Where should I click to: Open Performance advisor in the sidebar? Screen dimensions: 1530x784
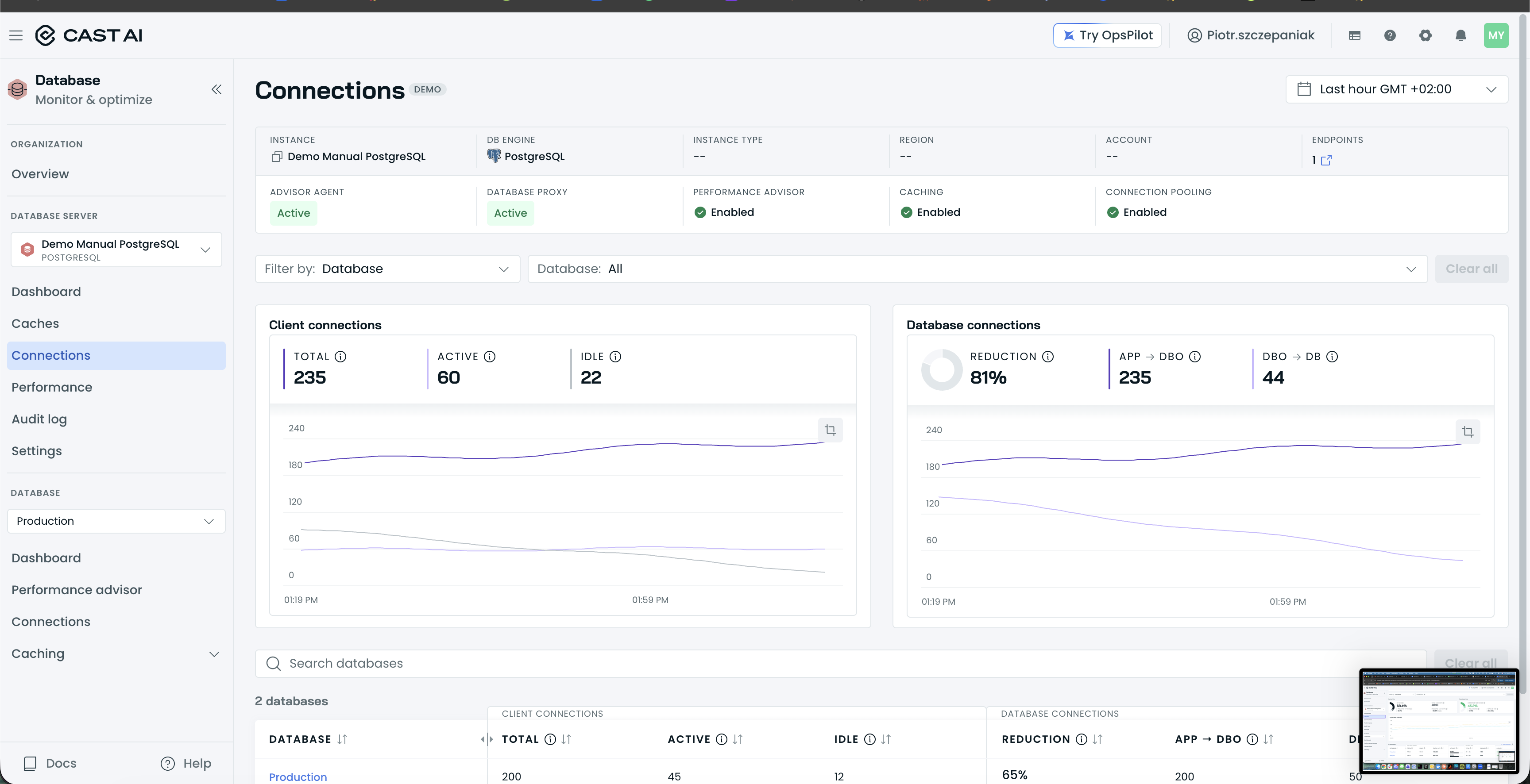(x=77, y=591)
